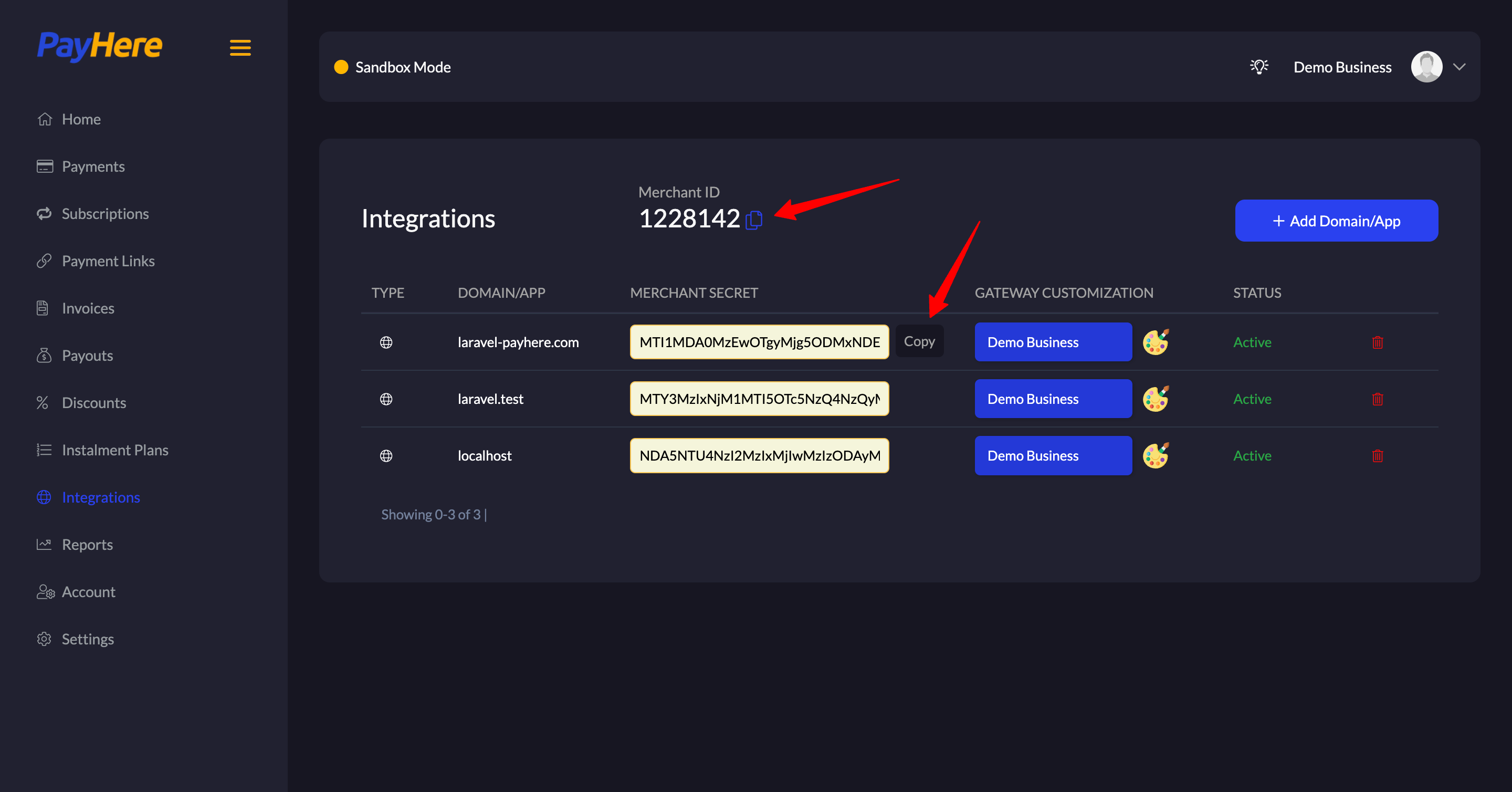Click the globe icon of localhost row
The height and width of the screenshot is (792, 1512).
[386, 456]
